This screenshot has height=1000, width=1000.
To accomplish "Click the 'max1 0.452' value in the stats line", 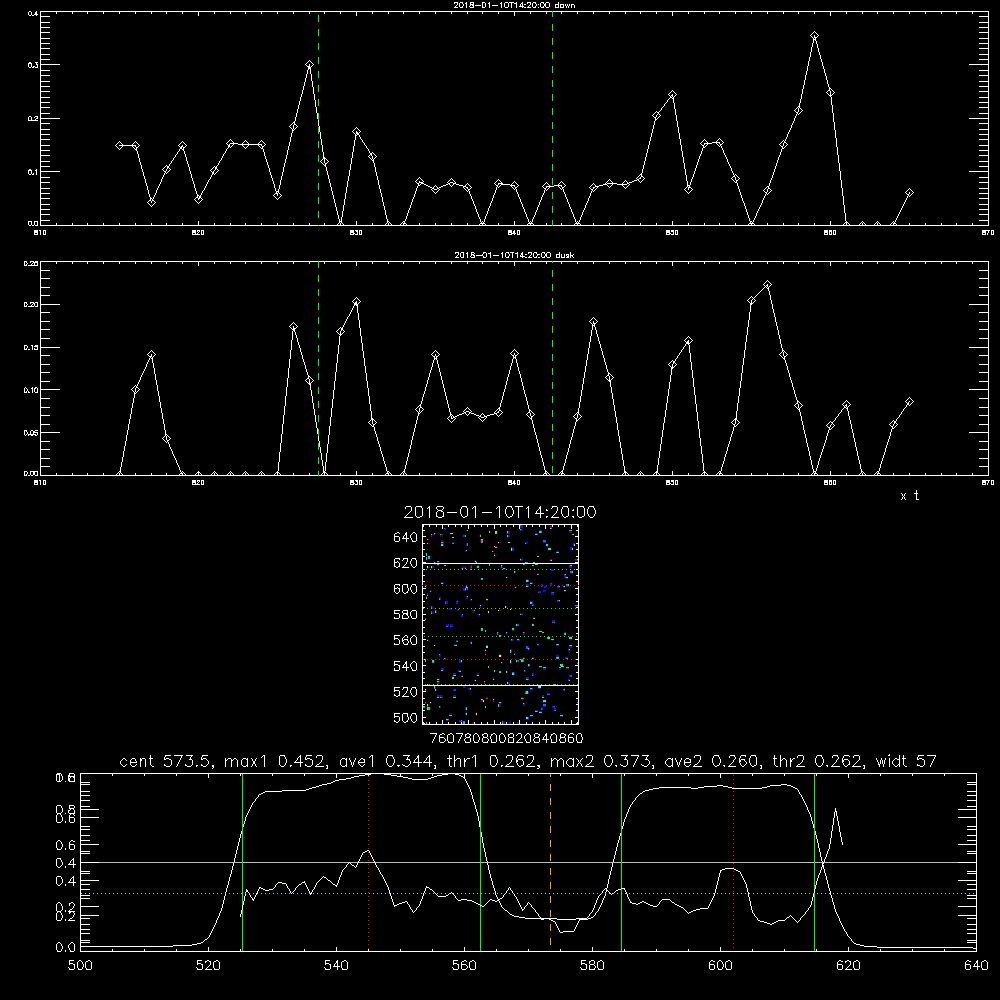I will tap(277, 761).
